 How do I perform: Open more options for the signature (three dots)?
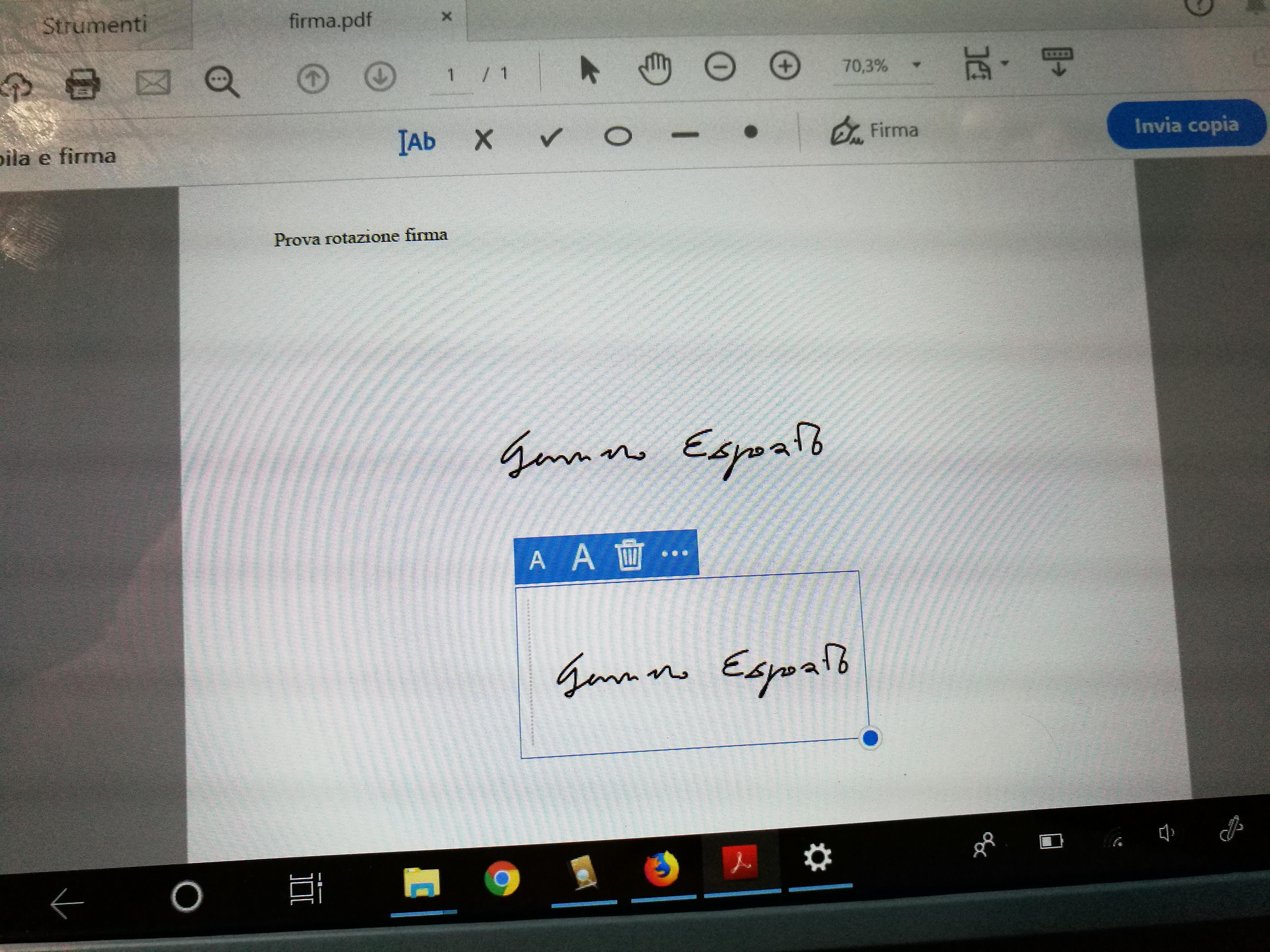tap(675, 553)
